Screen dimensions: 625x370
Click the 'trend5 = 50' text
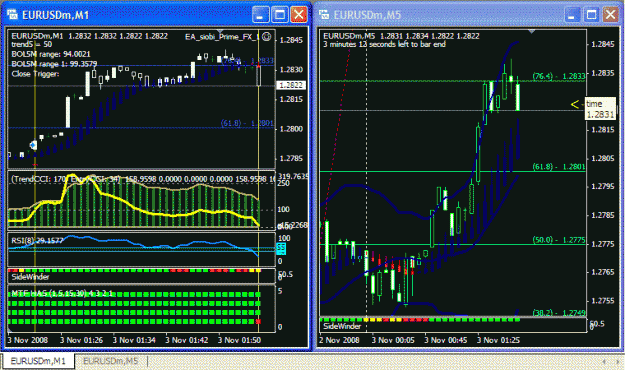coord(31,44)
